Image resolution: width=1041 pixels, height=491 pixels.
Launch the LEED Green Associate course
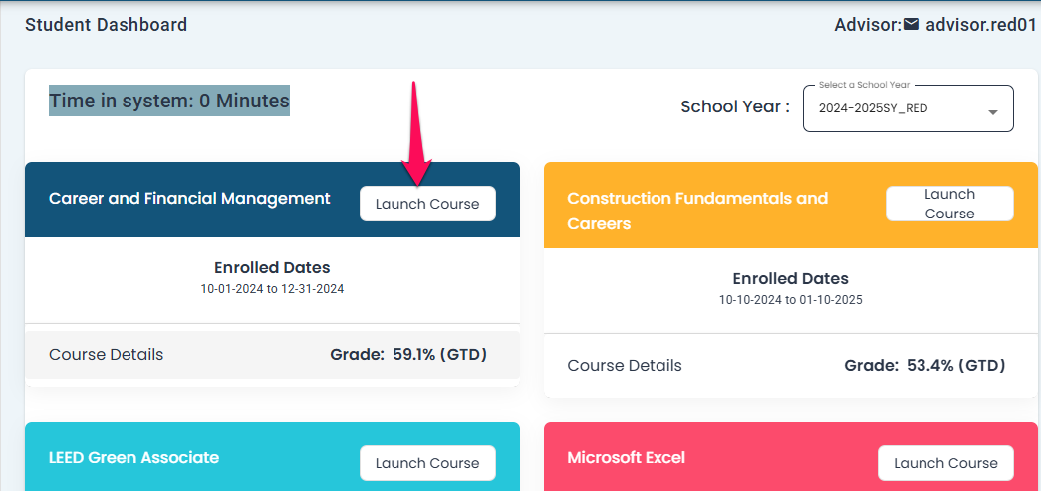[427, 463]
